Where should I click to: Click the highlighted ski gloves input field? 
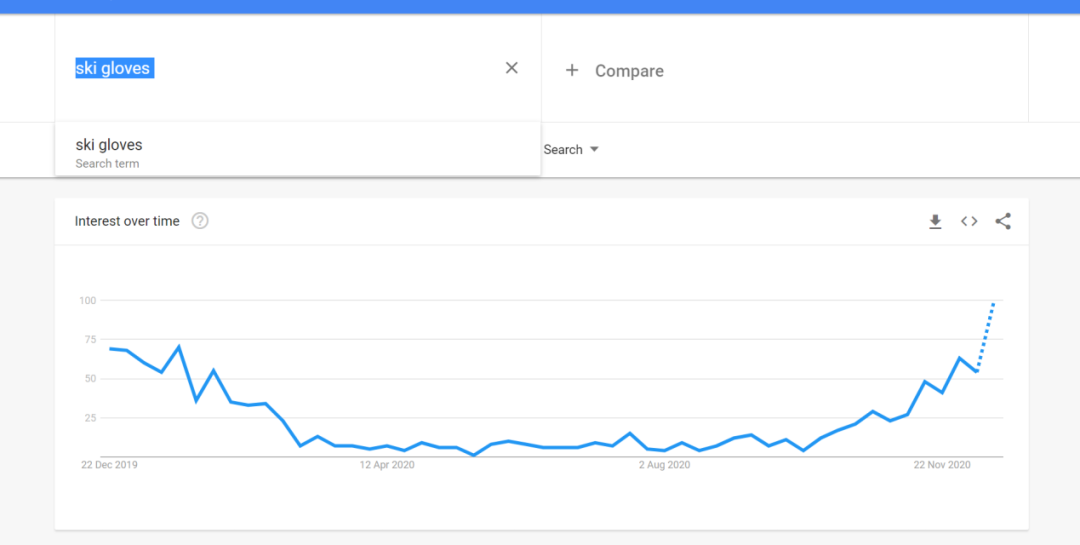[x=114, y=68]
